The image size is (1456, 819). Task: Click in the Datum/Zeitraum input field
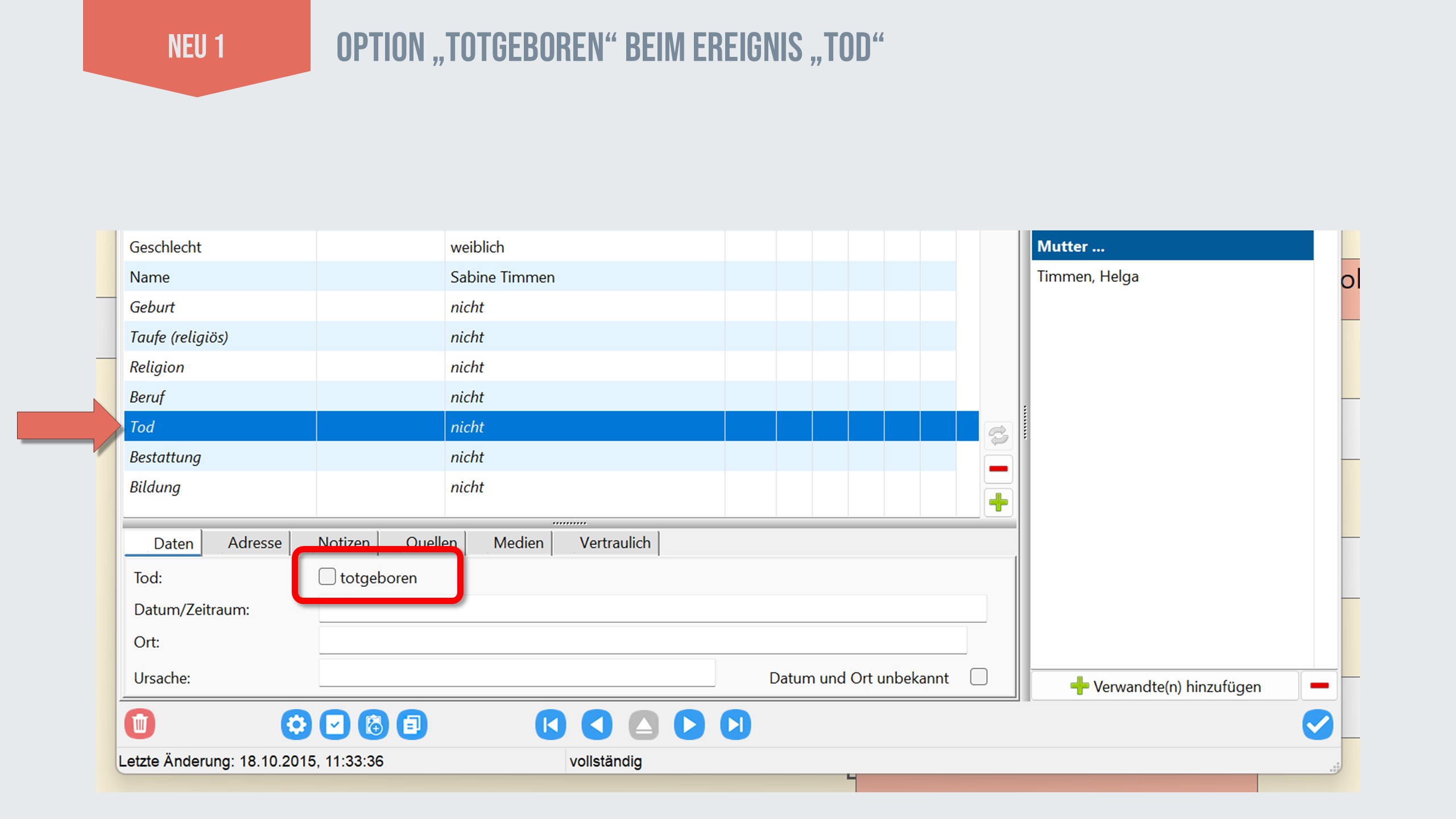point(652,610)
